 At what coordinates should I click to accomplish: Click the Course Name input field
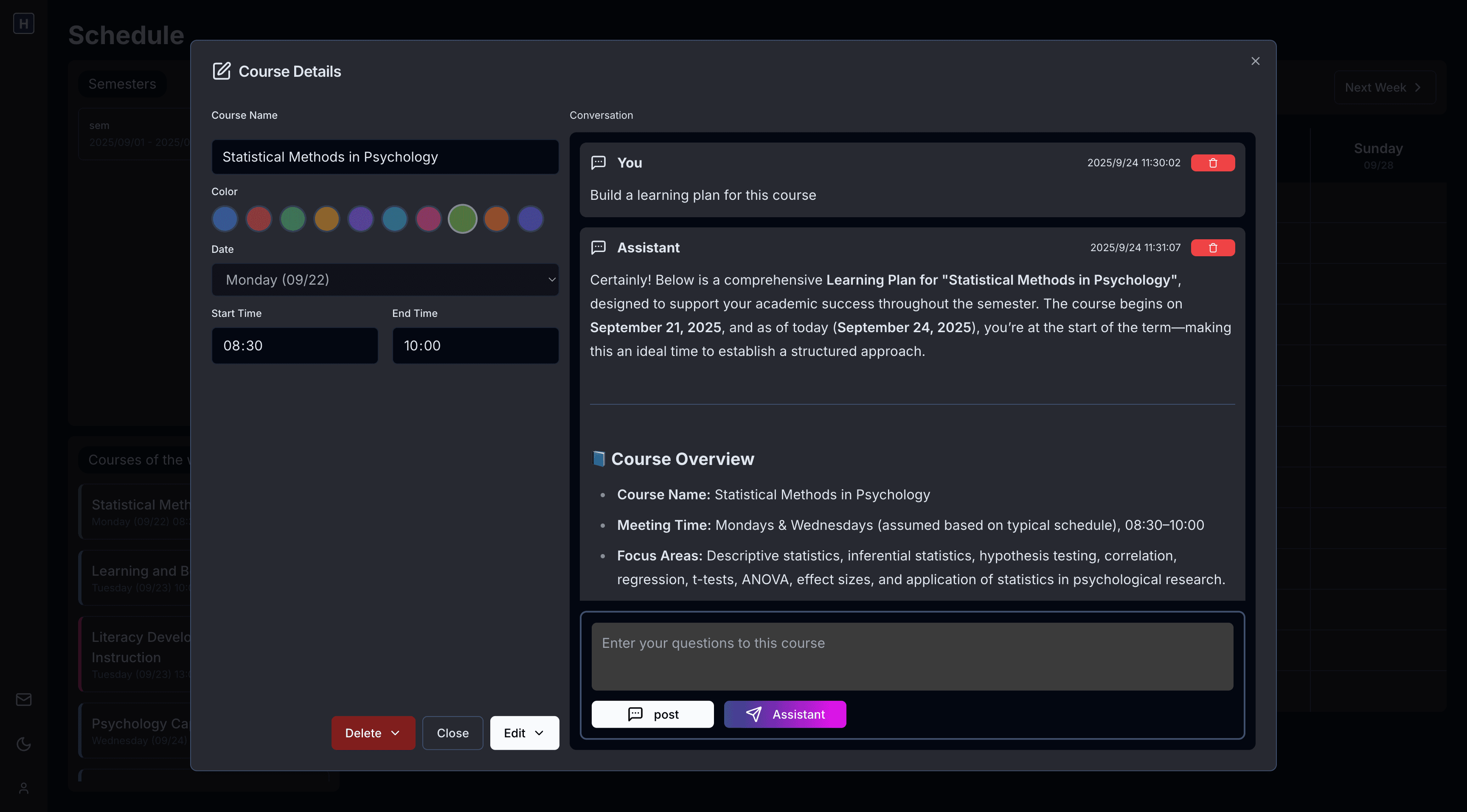pyautogui.click(x=385, y=157)
